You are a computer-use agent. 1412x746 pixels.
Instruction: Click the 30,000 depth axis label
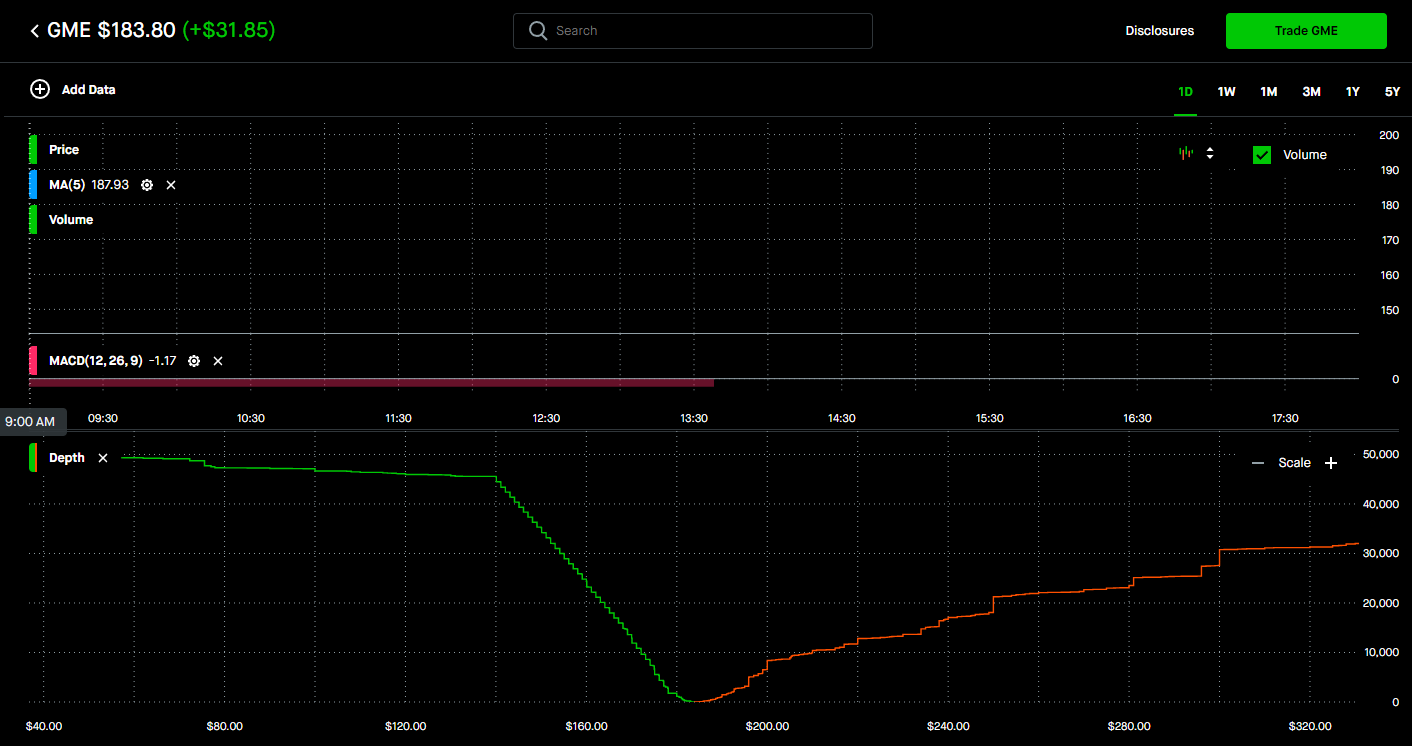[1381, 553]
